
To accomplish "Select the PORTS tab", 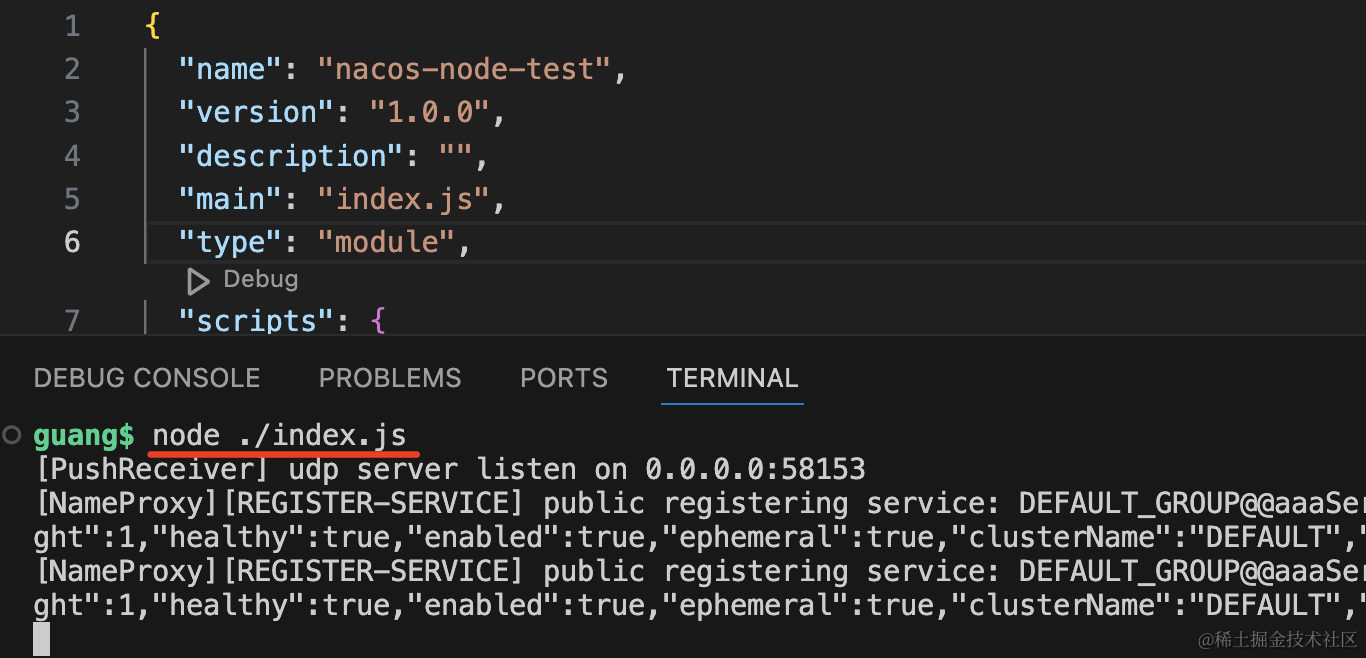I will 564,378.
